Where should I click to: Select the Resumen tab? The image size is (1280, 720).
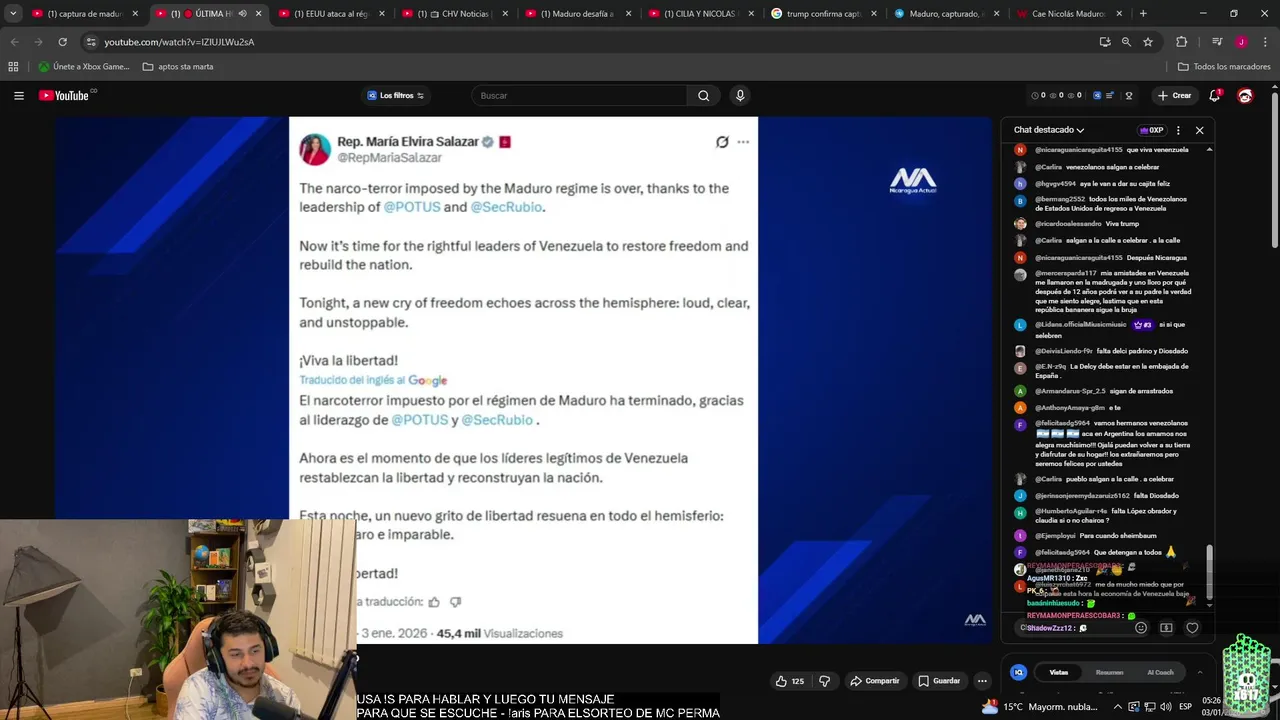[x=1109, y=672]
